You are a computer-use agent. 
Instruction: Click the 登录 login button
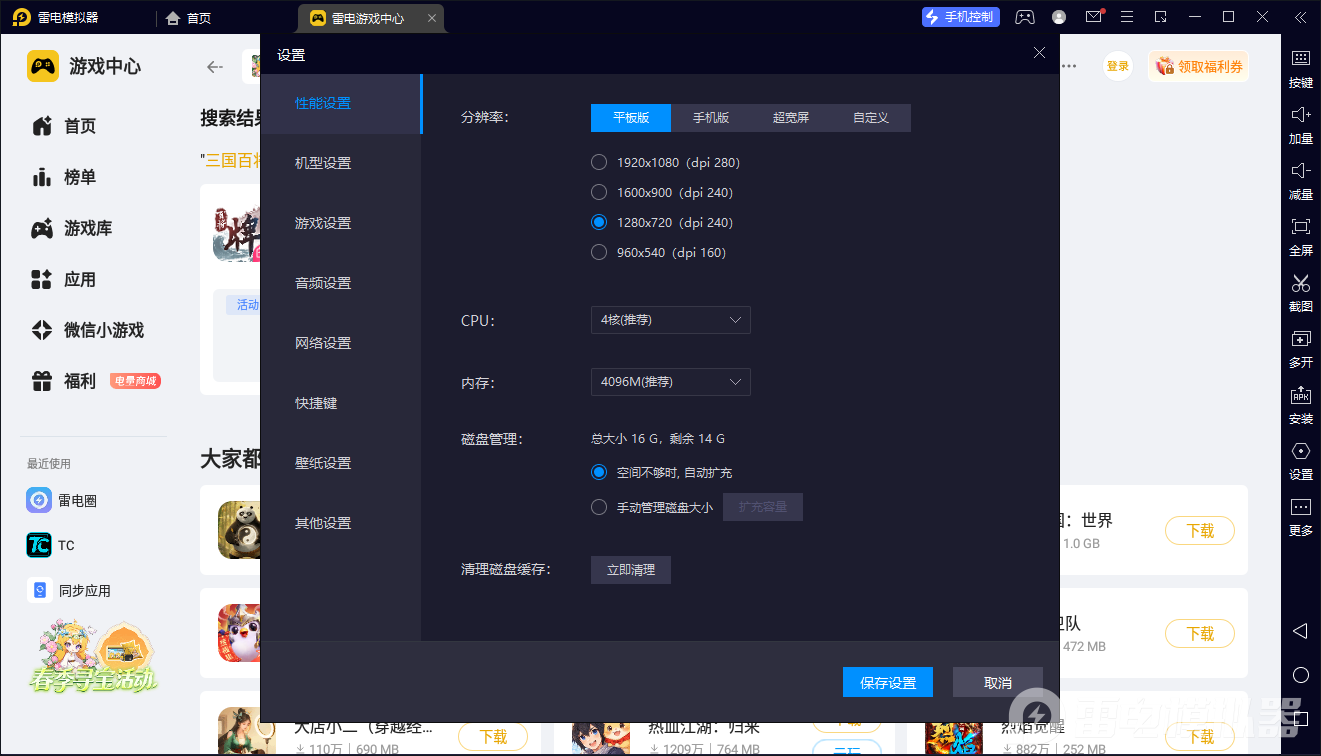[x=1118, y=66]
